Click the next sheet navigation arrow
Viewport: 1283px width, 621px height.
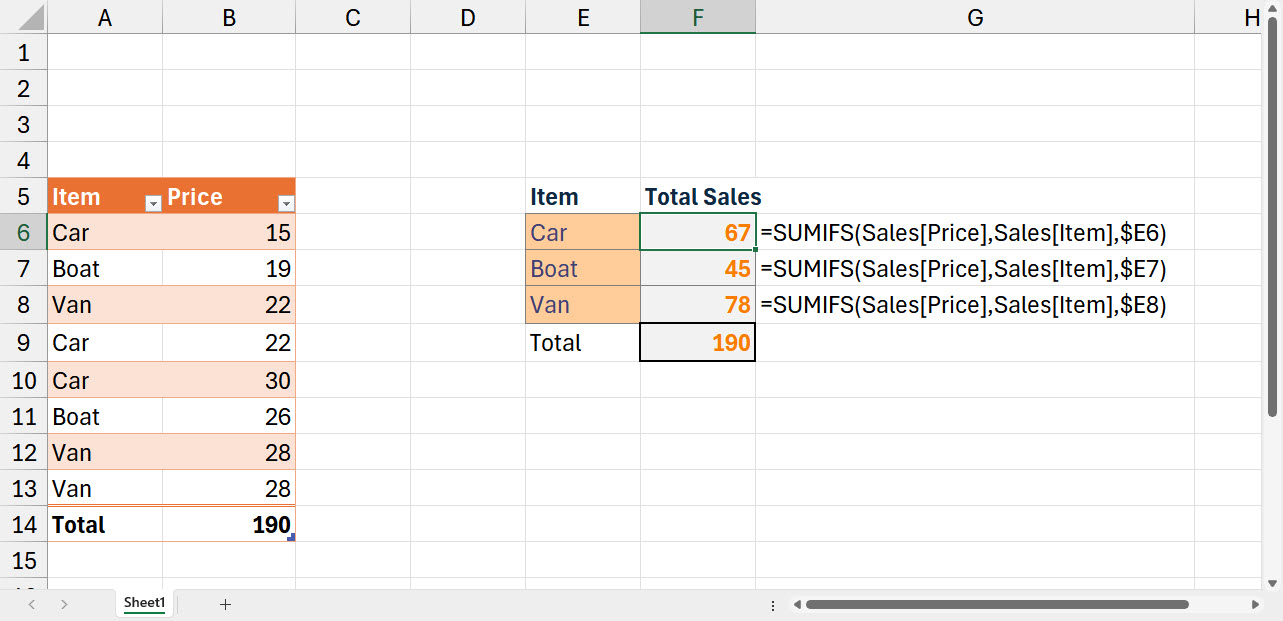pyautogui.click(x=64, y=604)
